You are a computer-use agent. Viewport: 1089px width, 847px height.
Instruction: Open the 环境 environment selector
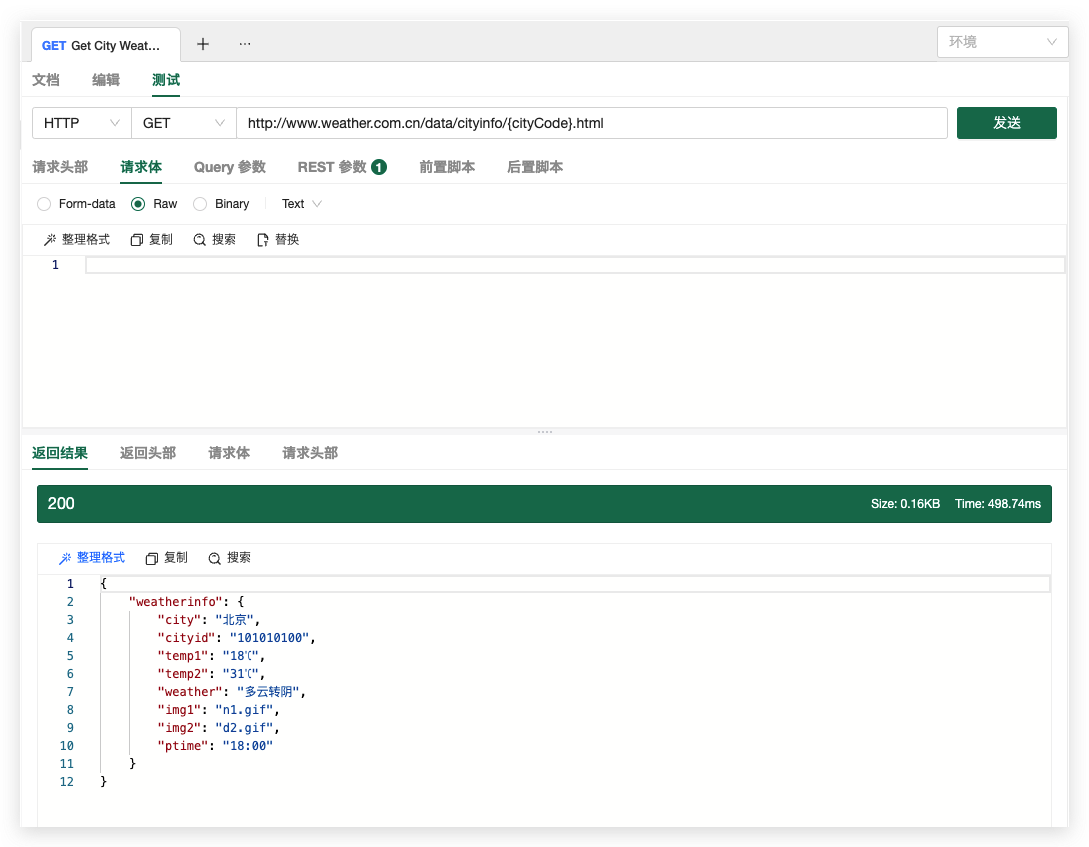[1001, 42]
